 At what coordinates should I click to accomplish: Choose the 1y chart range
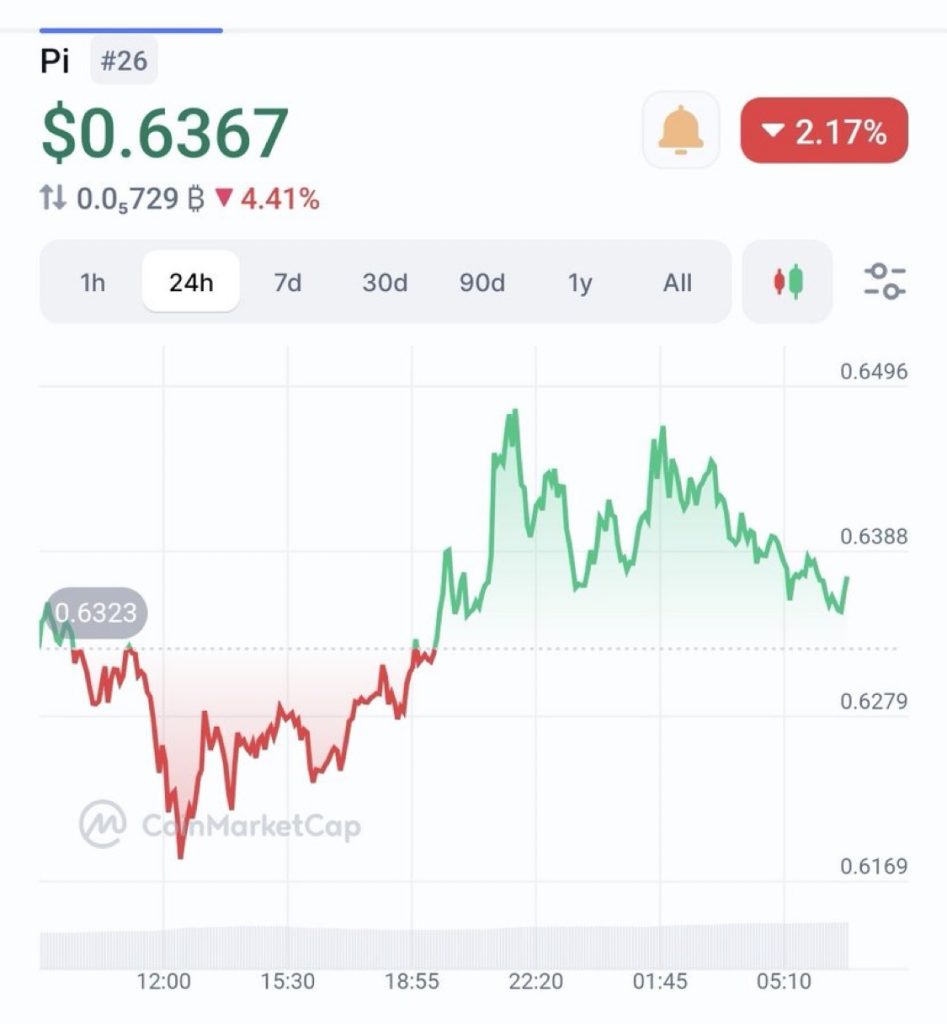click(580, 283)
